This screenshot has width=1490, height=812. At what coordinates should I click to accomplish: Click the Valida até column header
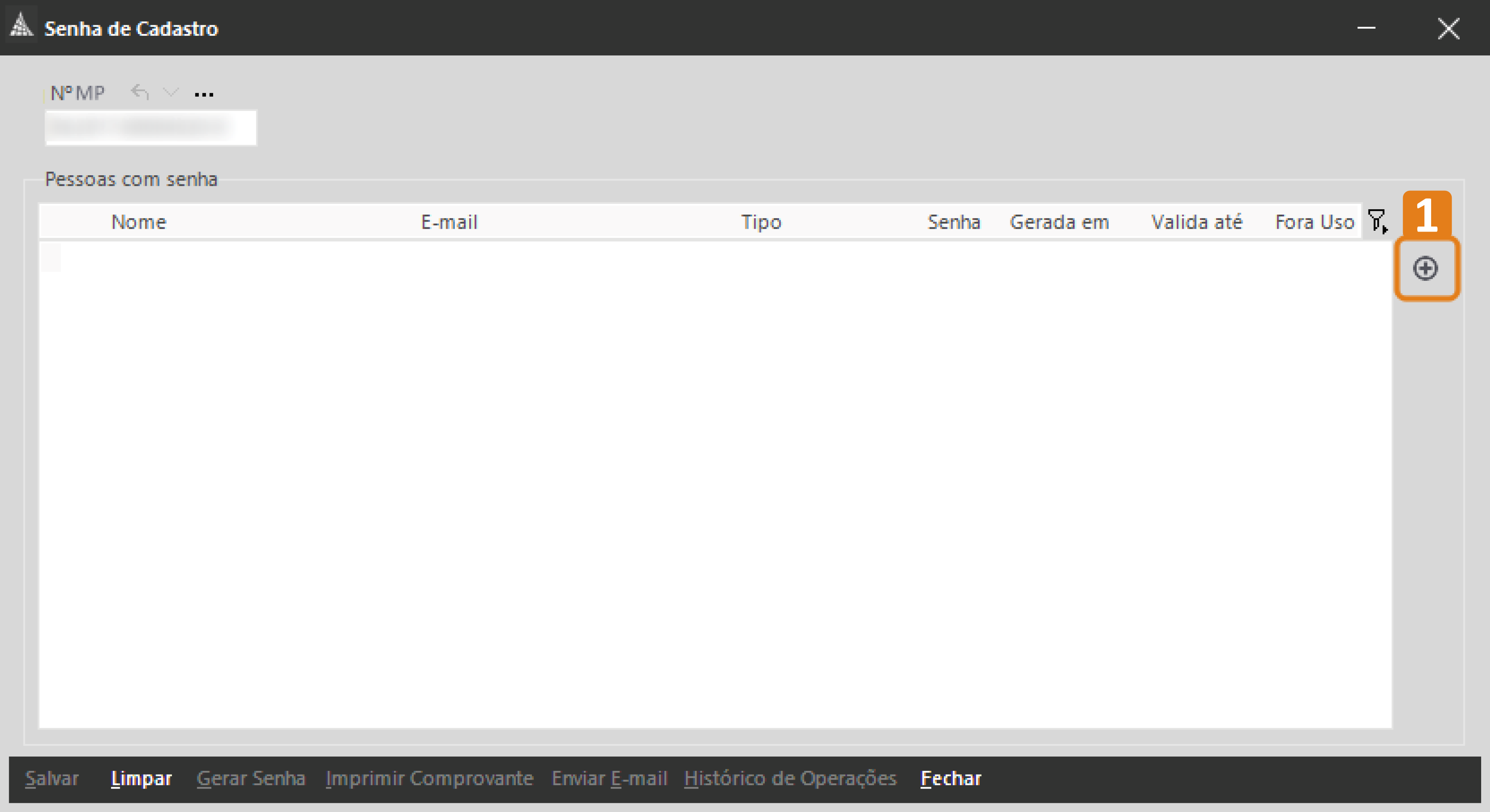pos(1196,222)
